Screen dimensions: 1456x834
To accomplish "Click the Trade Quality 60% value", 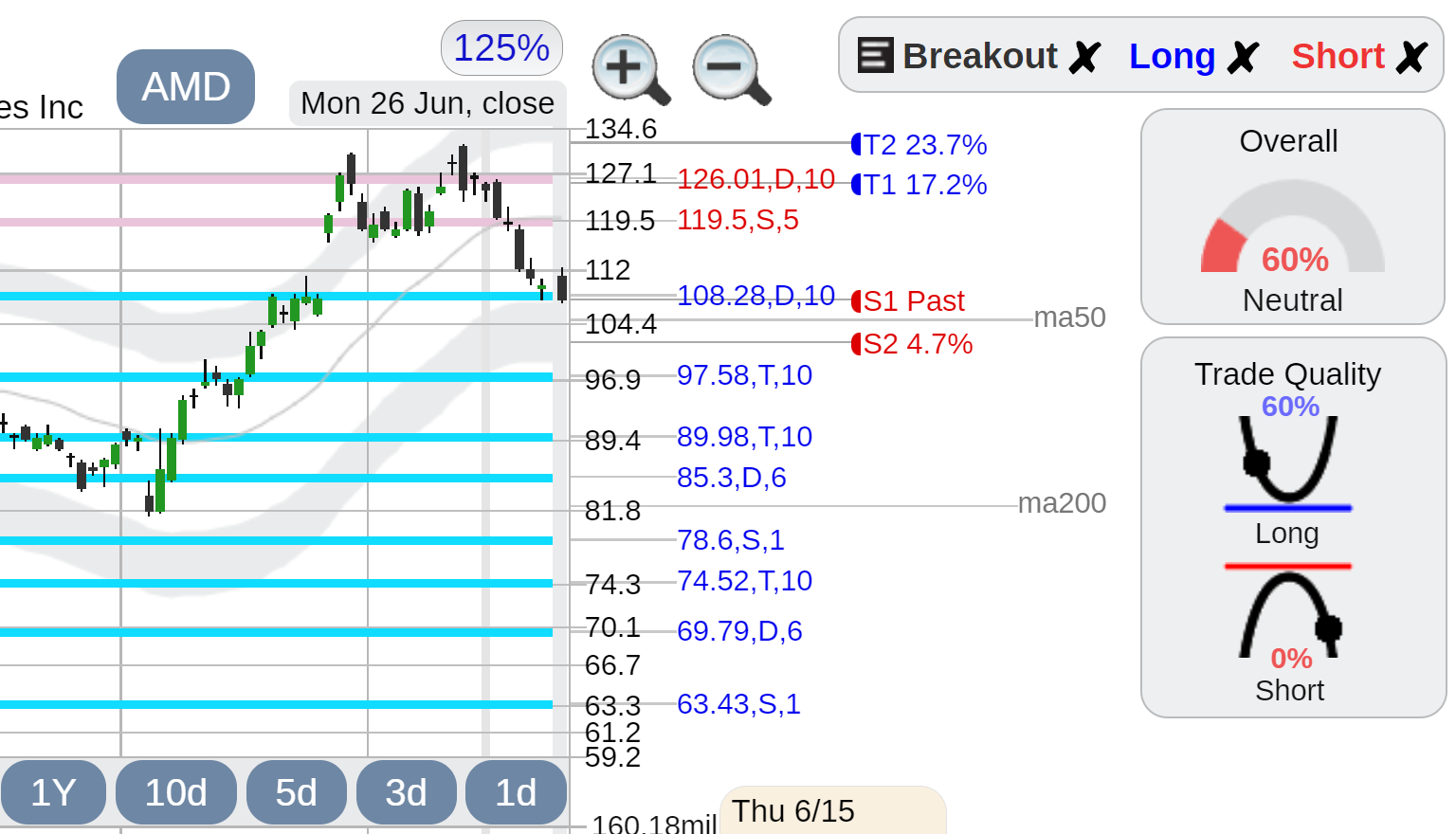I will [1290, 407].
